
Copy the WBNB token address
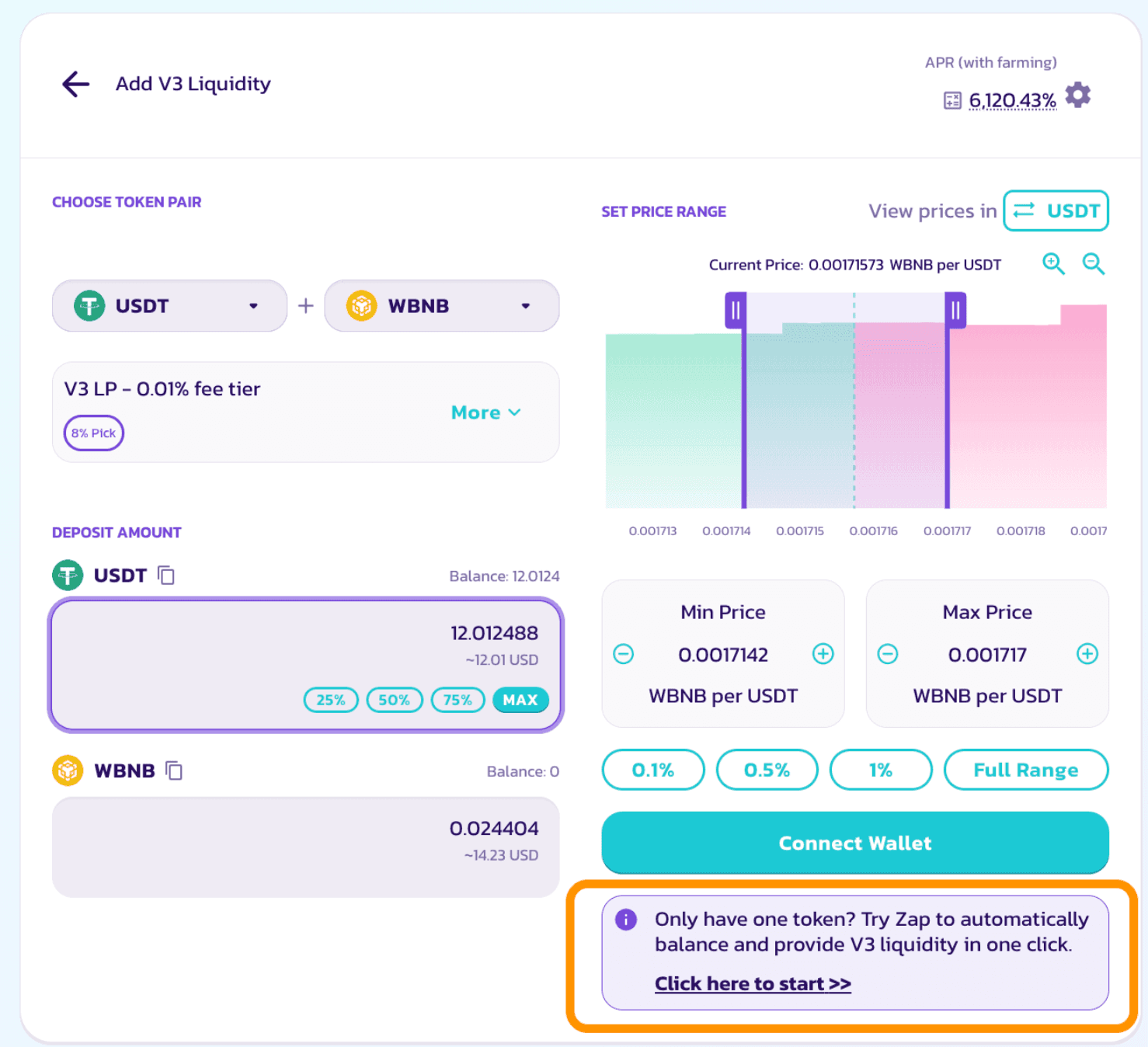tap(175, 770)
